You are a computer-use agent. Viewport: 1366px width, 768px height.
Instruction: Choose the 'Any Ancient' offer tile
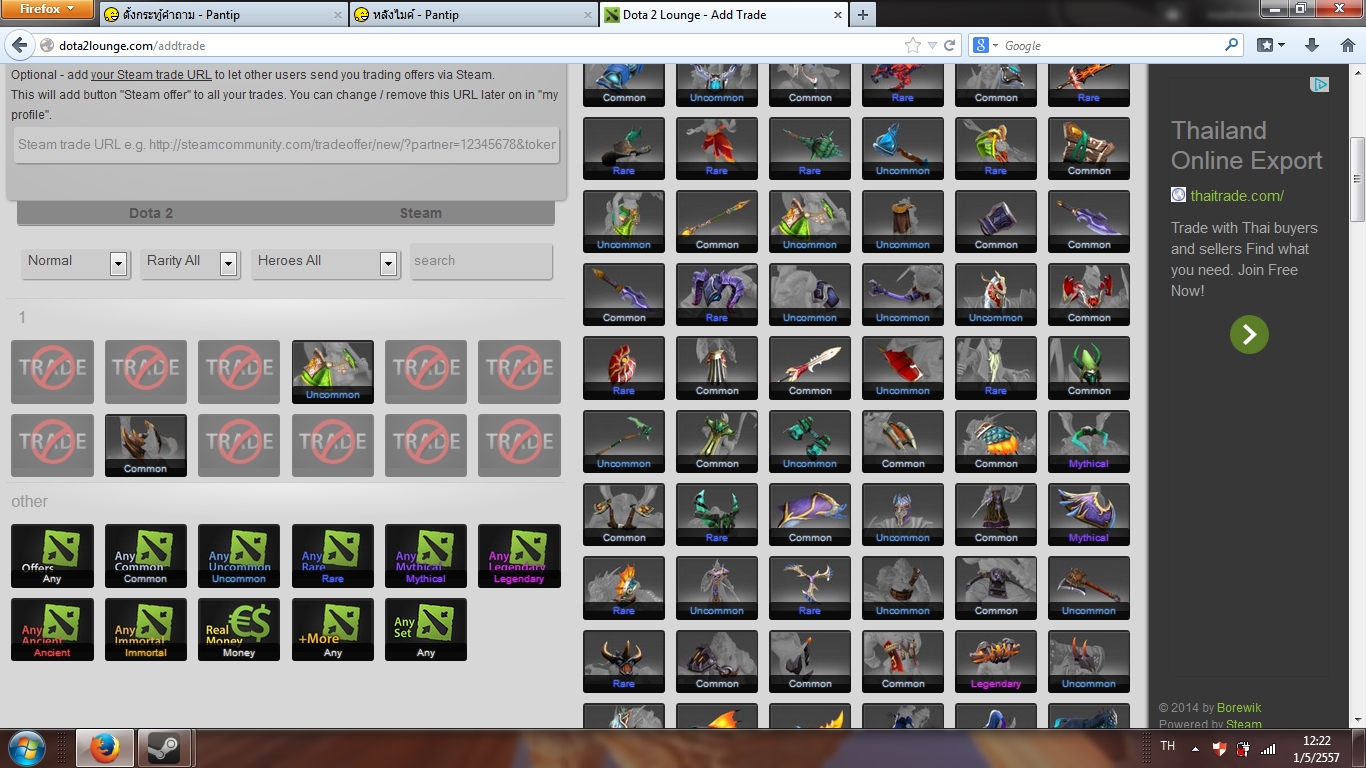pyautogui.click(x=52, y=630)
